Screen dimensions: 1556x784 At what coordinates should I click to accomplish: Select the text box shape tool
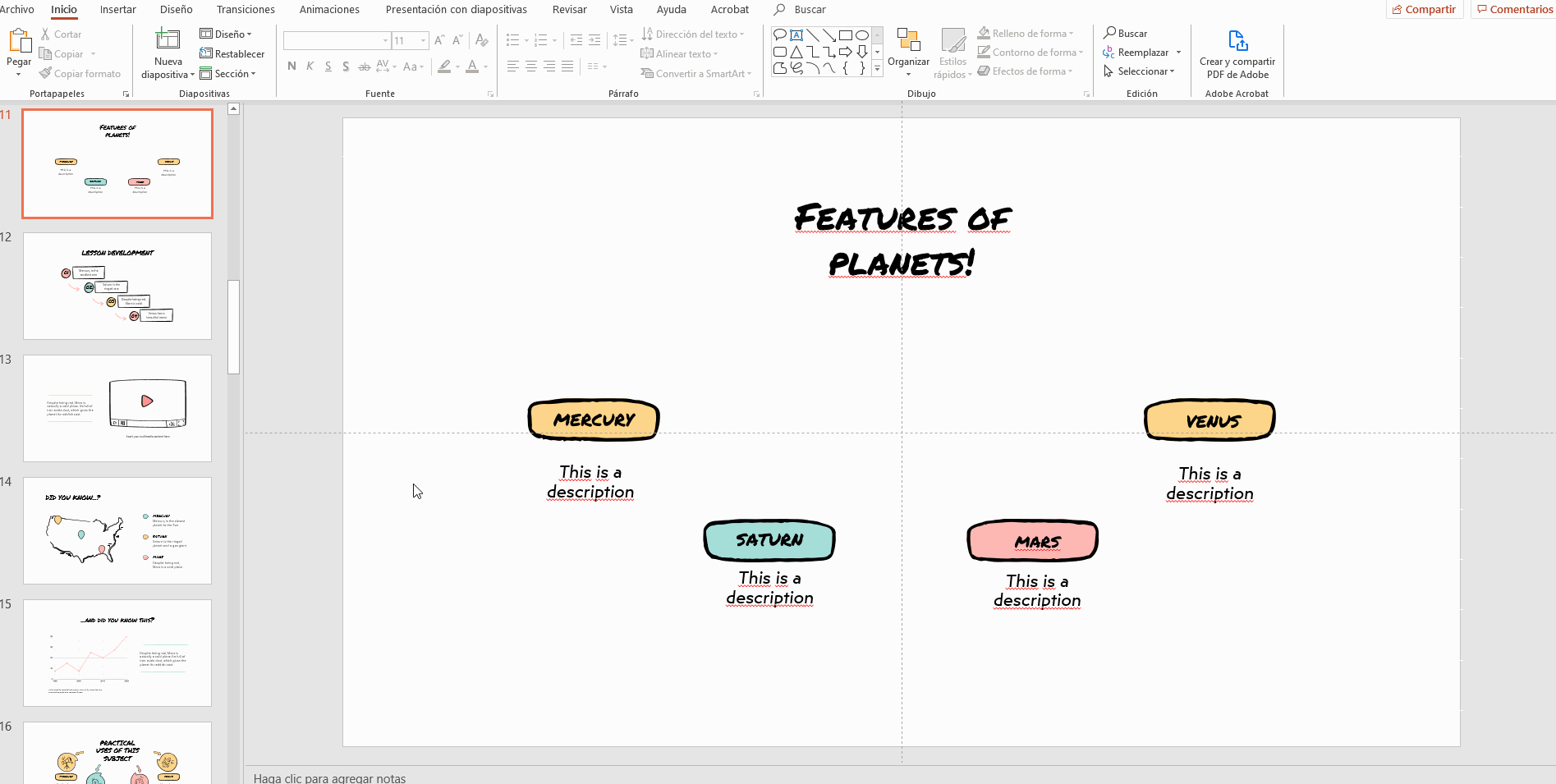pos(796,35)
